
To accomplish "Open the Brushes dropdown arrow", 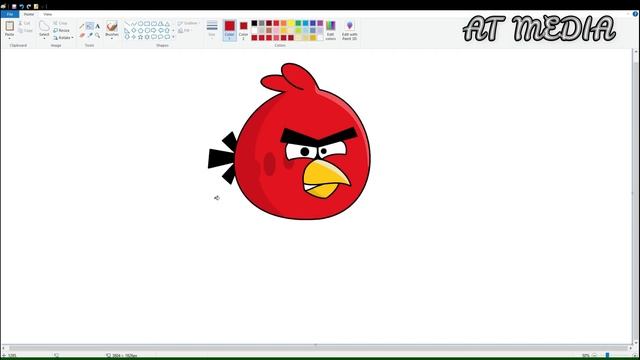I will pyautogui.click(x=112, y=37).
